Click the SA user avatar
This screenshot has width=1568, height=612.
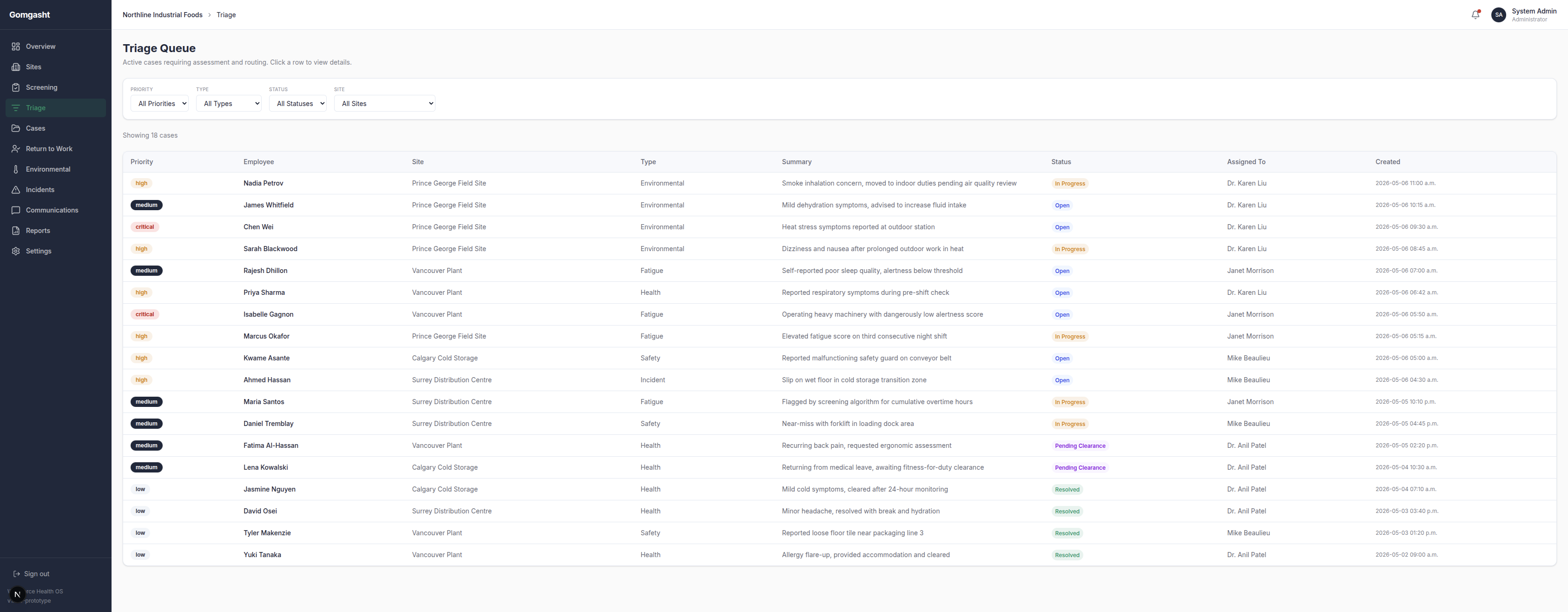[1499, 14]
